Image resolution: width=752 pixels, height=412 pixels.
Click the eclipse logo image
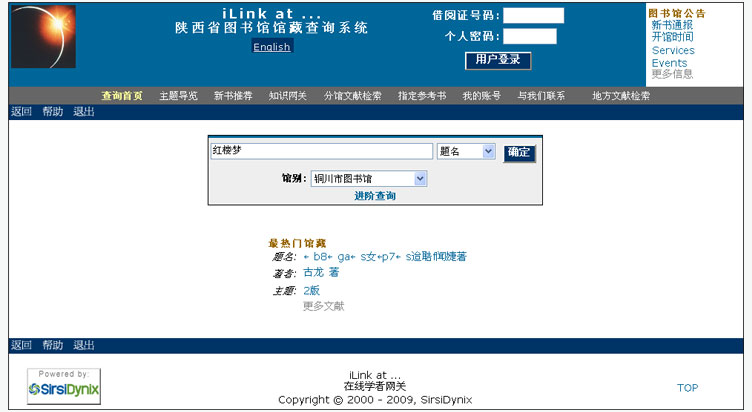coord(43,37)
